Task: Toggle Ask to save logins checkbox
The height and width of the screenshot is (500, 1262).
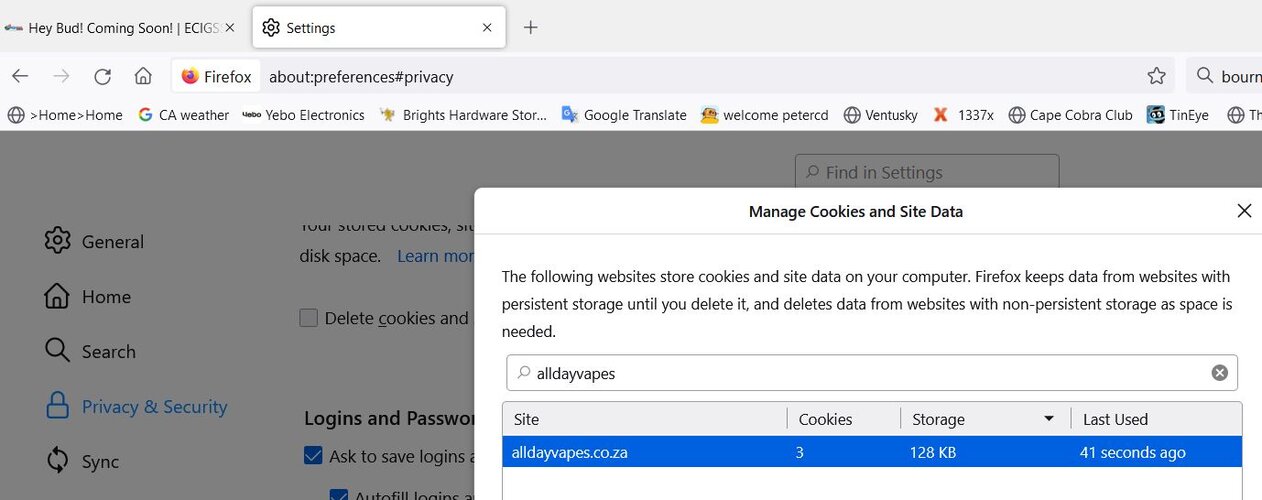Action: [x=313, y=456]
